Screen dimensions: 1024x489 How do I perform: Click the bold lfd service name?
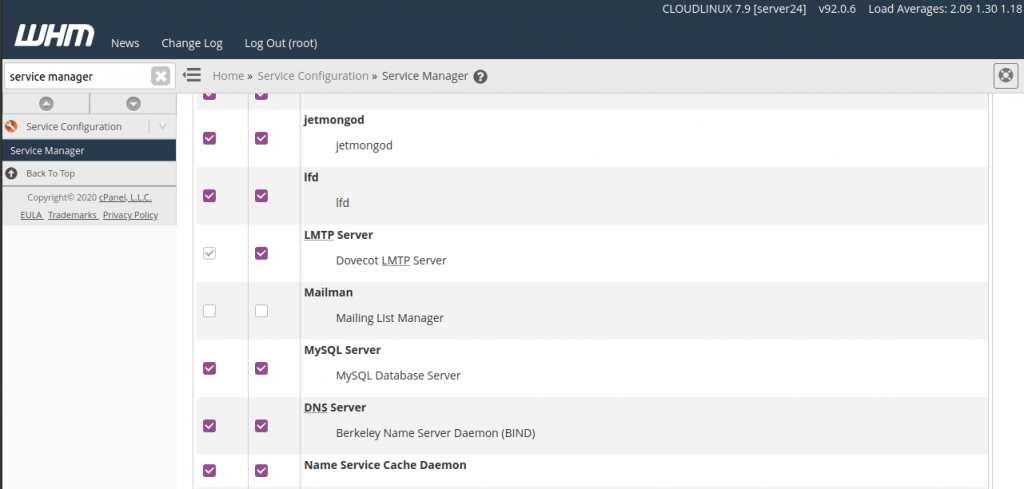[x=311, y=177]
